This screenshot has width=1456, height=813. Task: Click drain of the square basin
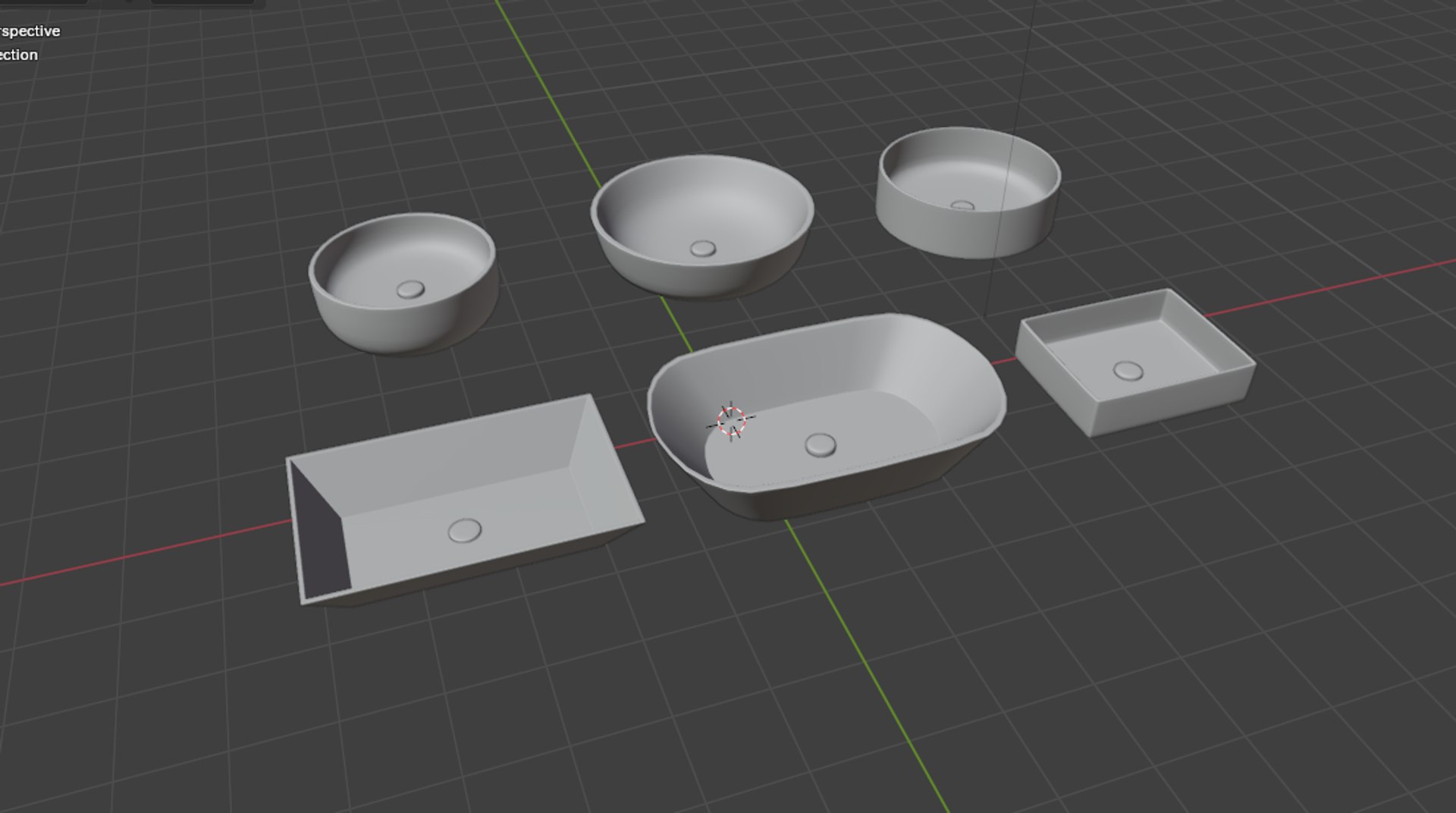1128,371
